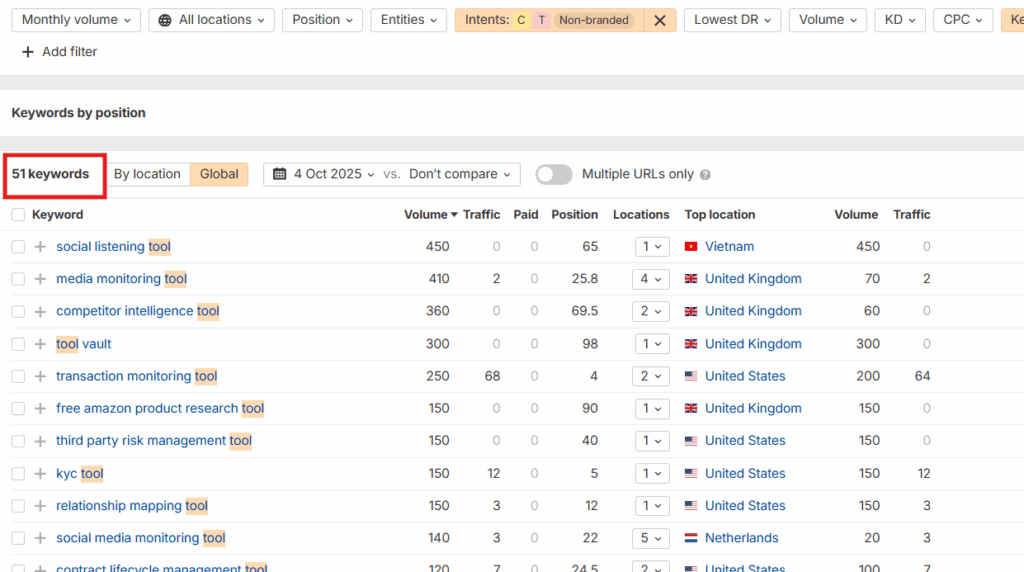Click the plus icon of Add filter
1024x572 pixels.
pos(28,52)
